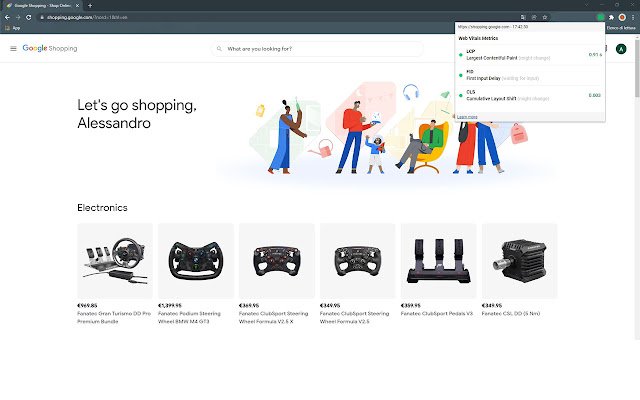Click the Learn more link in Web Vitals popup

[467, 117]
